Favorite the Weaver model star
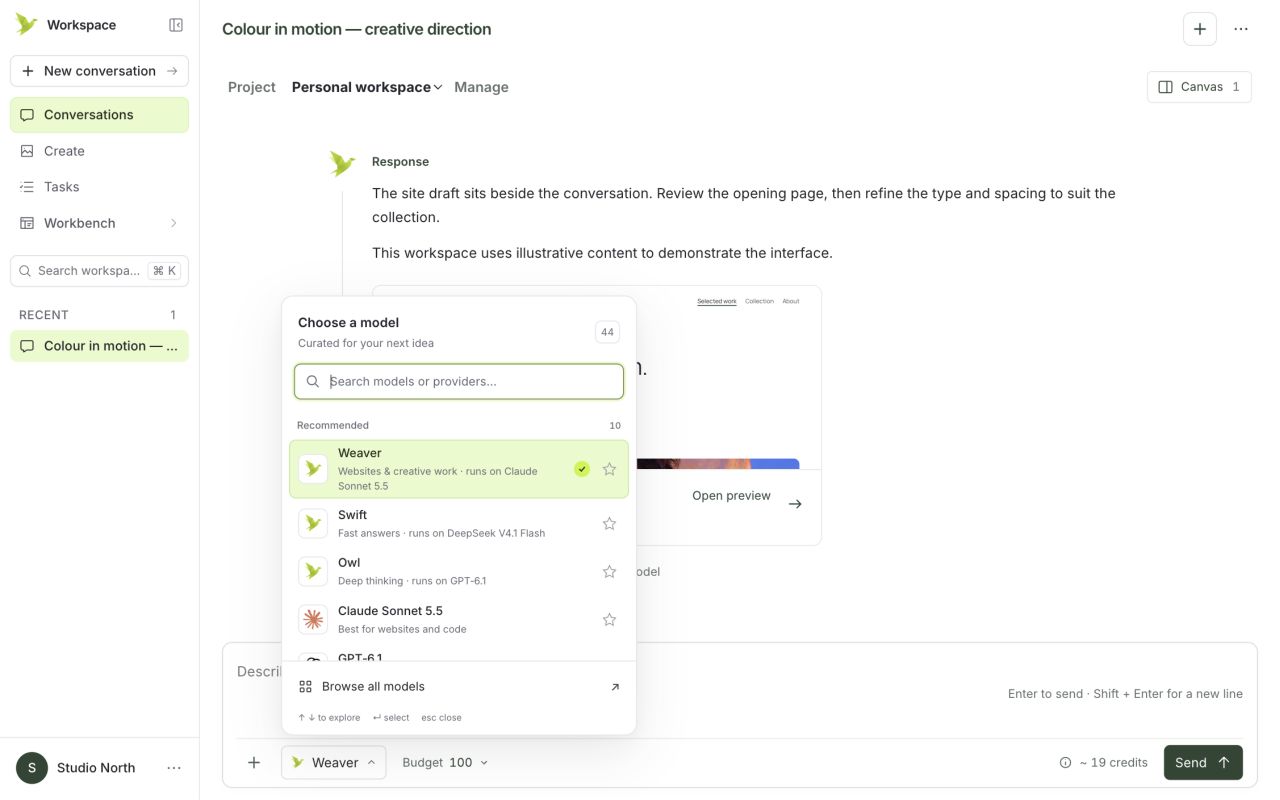Image resolution: width=1280 pixels, height=800 pixels. tap(609, 469)
